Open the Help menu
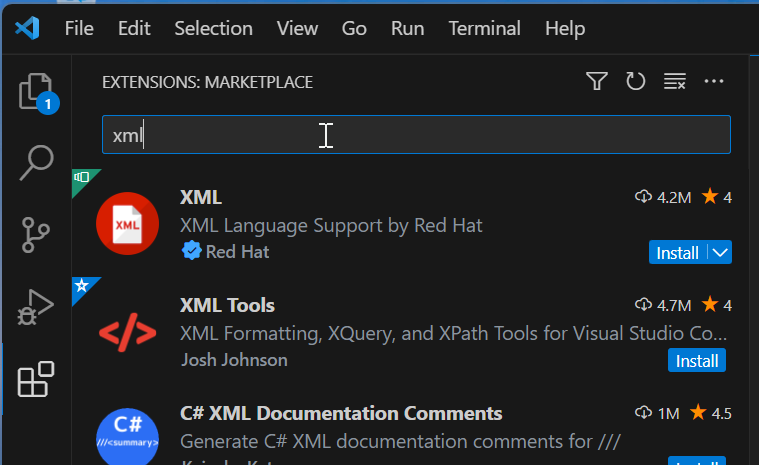The height and width of the screenshot is (465, 759). (x=565, y=29)
